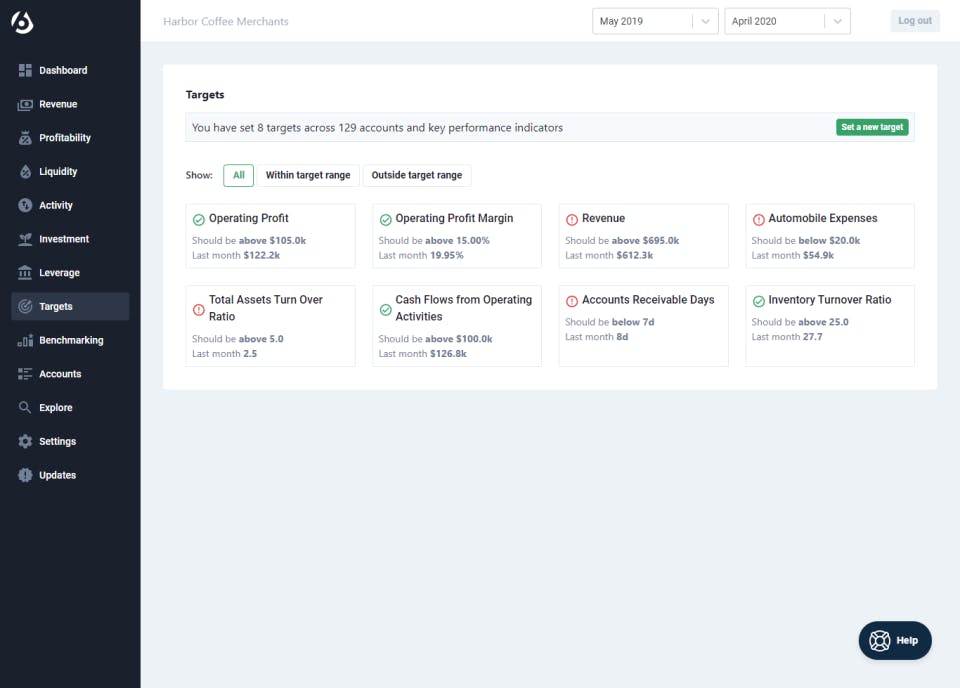Viewport: 960px width, 688px height.
Task: Click the Log out button
Action: click(x=914, y=21)
